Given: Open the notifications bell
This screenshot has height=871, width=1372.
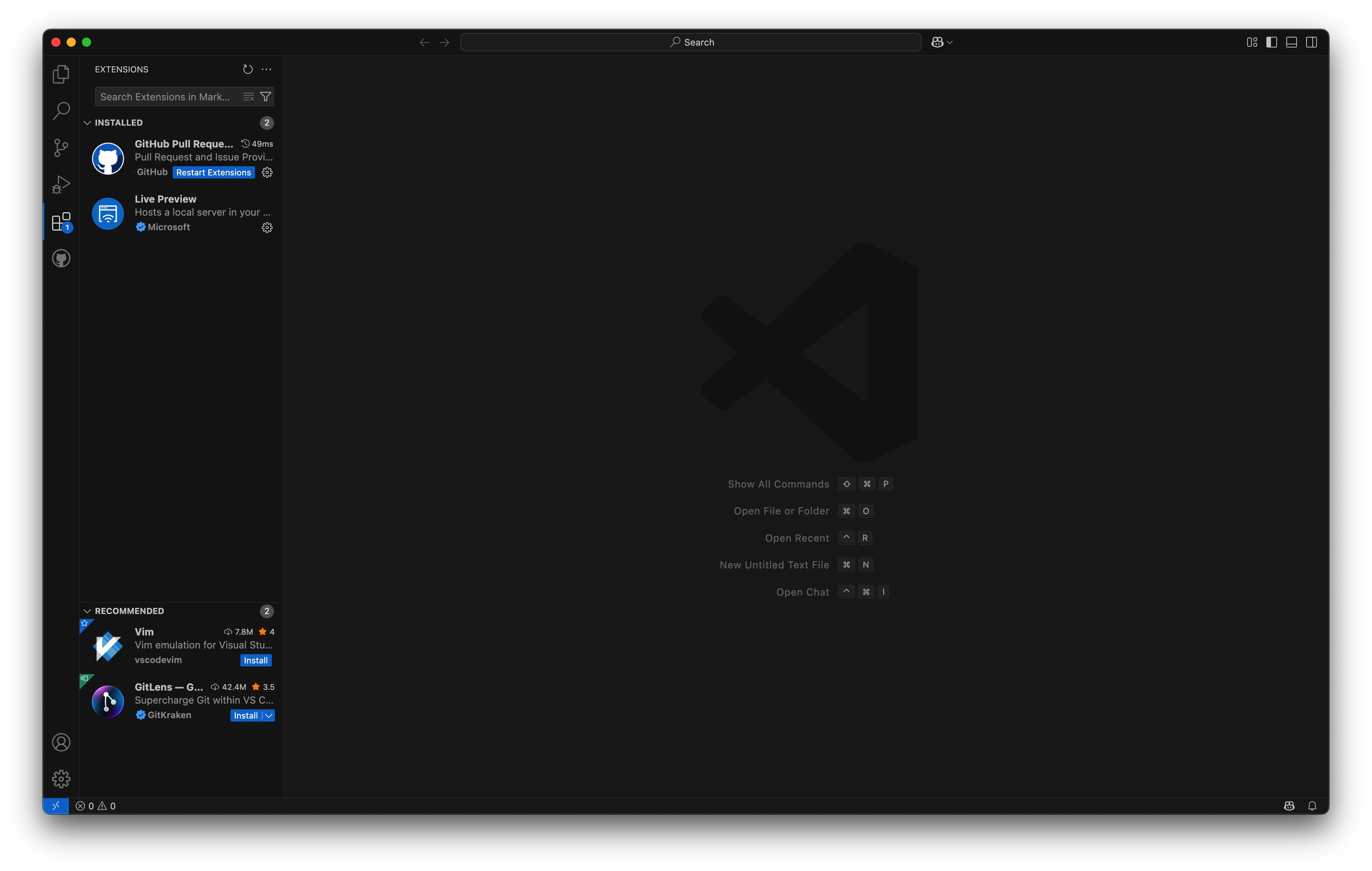Looking at the screenshot, I should coord(1312,806).
